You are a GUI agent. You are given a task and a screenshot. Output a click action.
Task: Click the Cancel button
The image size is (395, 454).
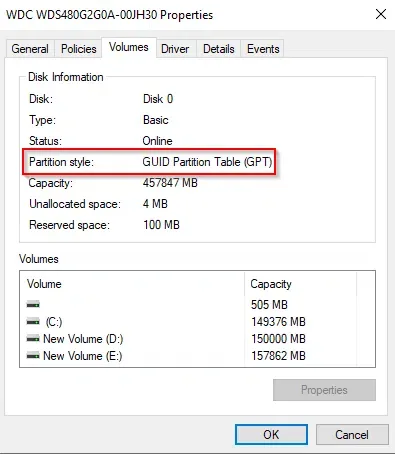[352, 434]
